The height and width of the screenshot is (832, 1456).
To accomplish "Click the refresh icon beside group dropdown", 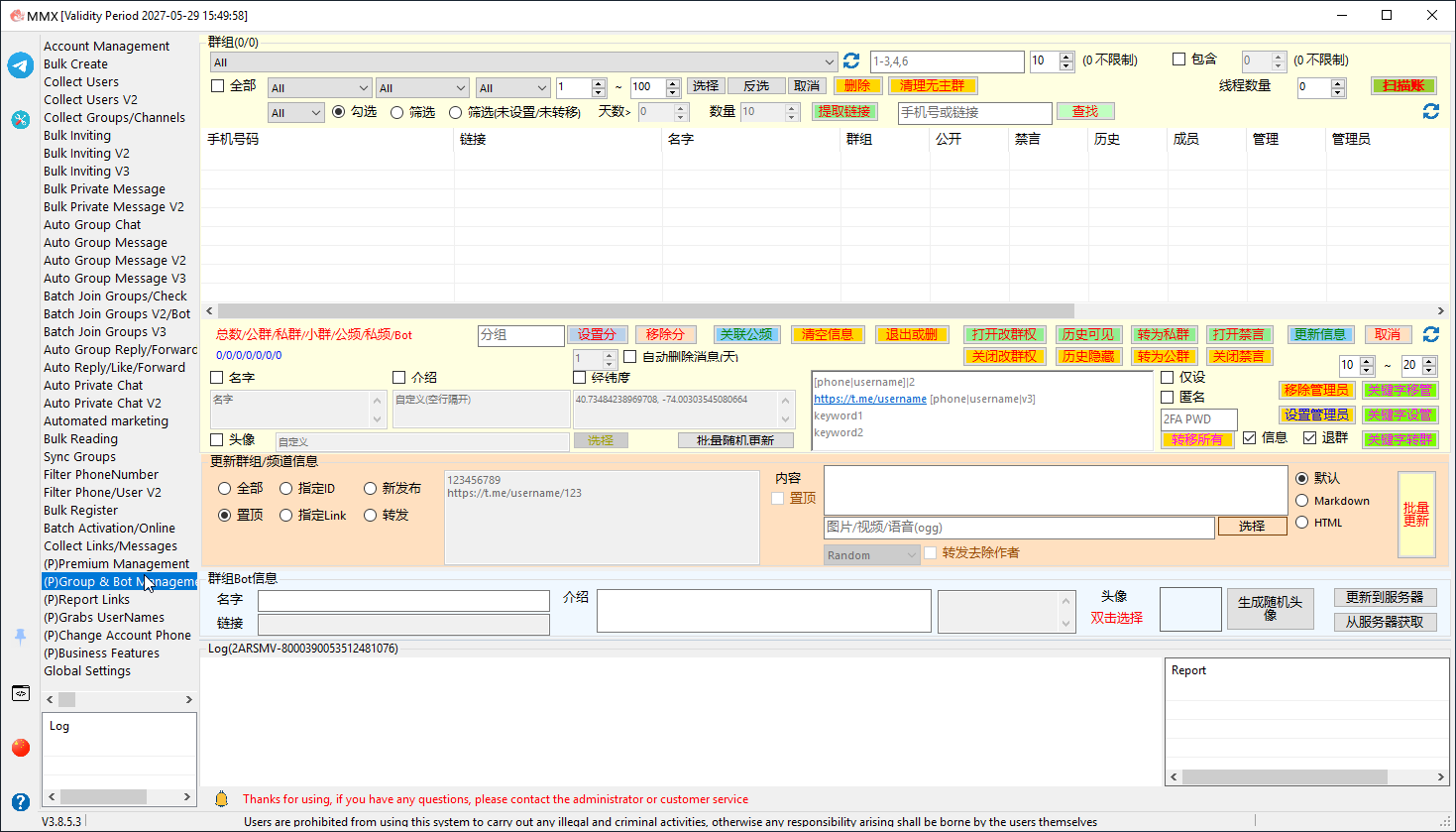I will point(850,61).
